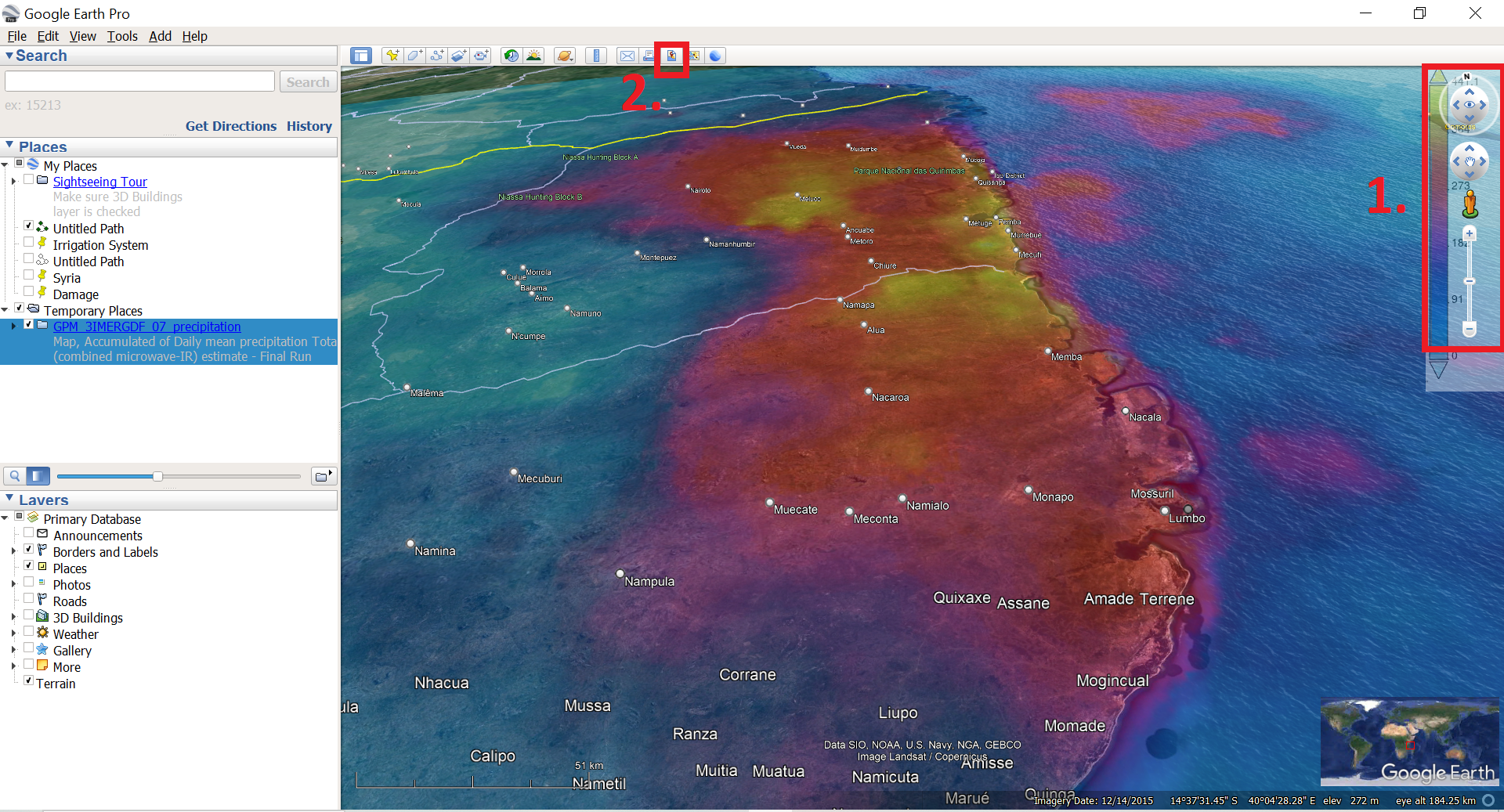The height and width of the screenshot is (812, 1504).
Task: Open the Edit menu
Action: click(x=48, y=36)
